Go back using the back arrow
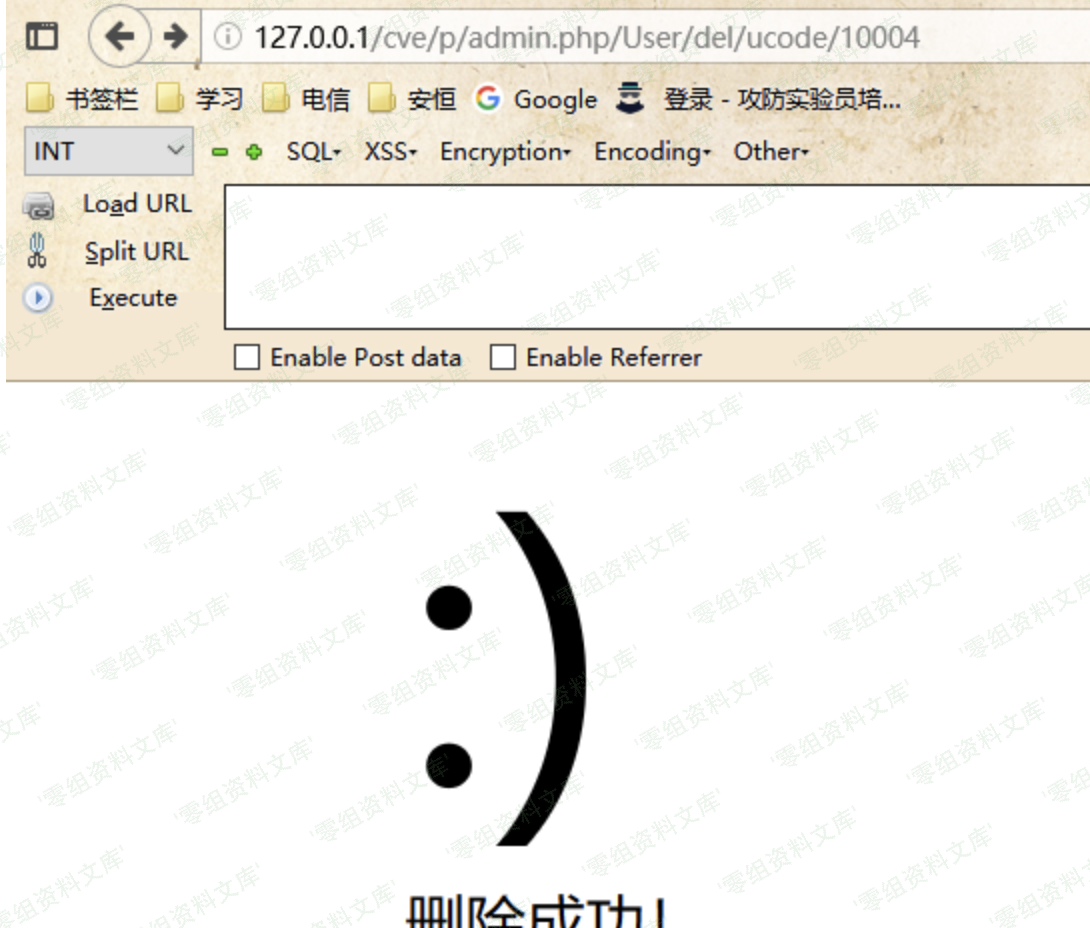The image size is (1090, 928). click(x=119, y=37)
